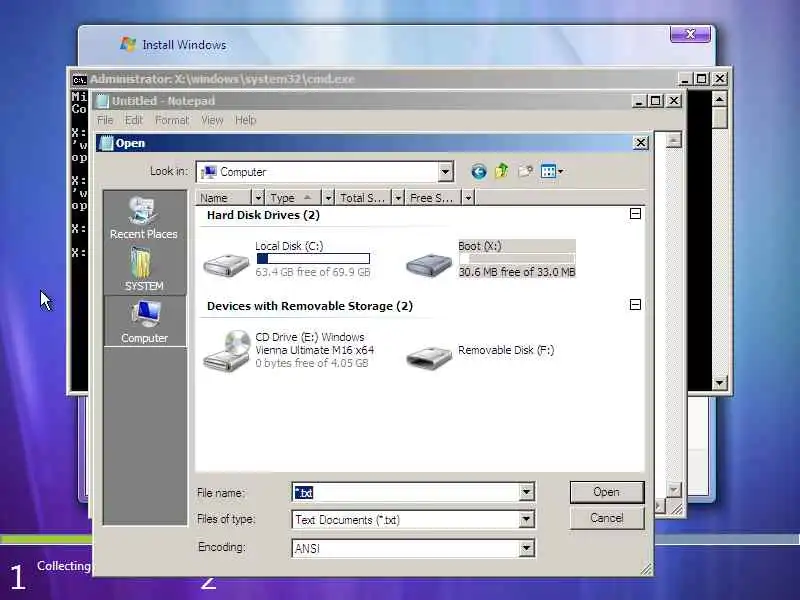This screenshot has height=600, width=800.
Task: Select the Boot (X:) drive icon
Action: (x=429, y=264)
